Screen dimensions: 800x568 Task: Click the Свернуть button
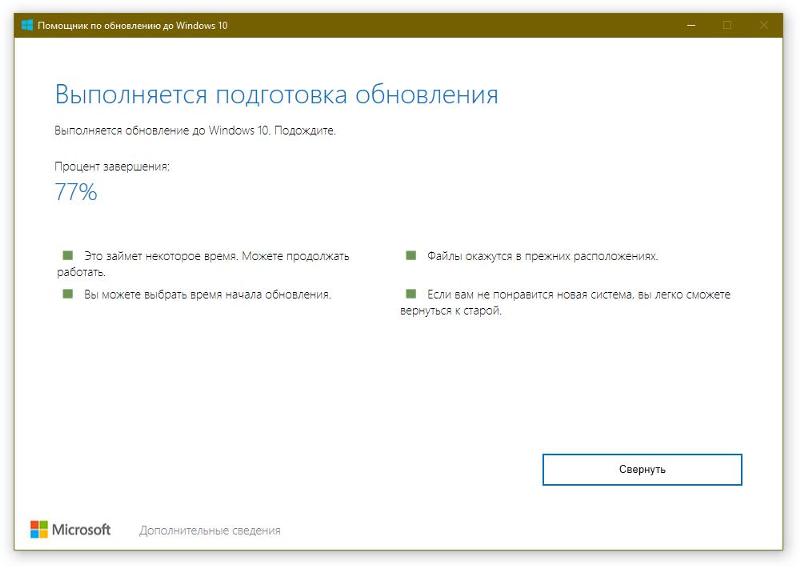coord(642,469)
